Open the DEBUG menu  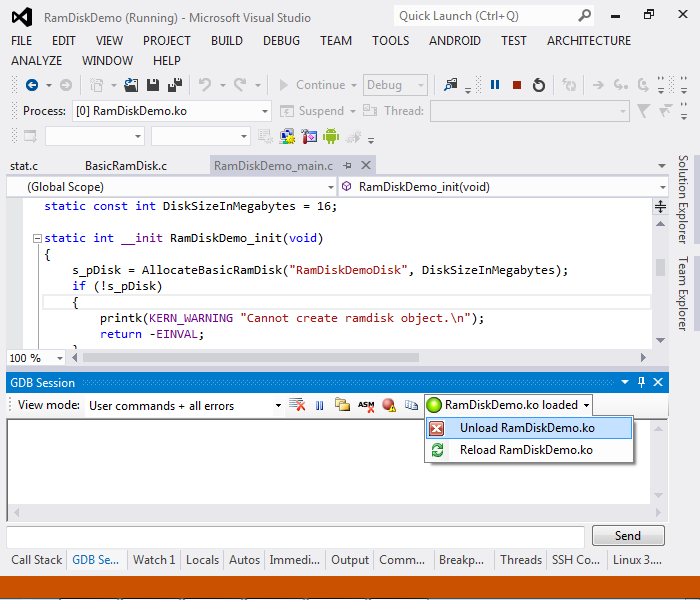[281, 41]
